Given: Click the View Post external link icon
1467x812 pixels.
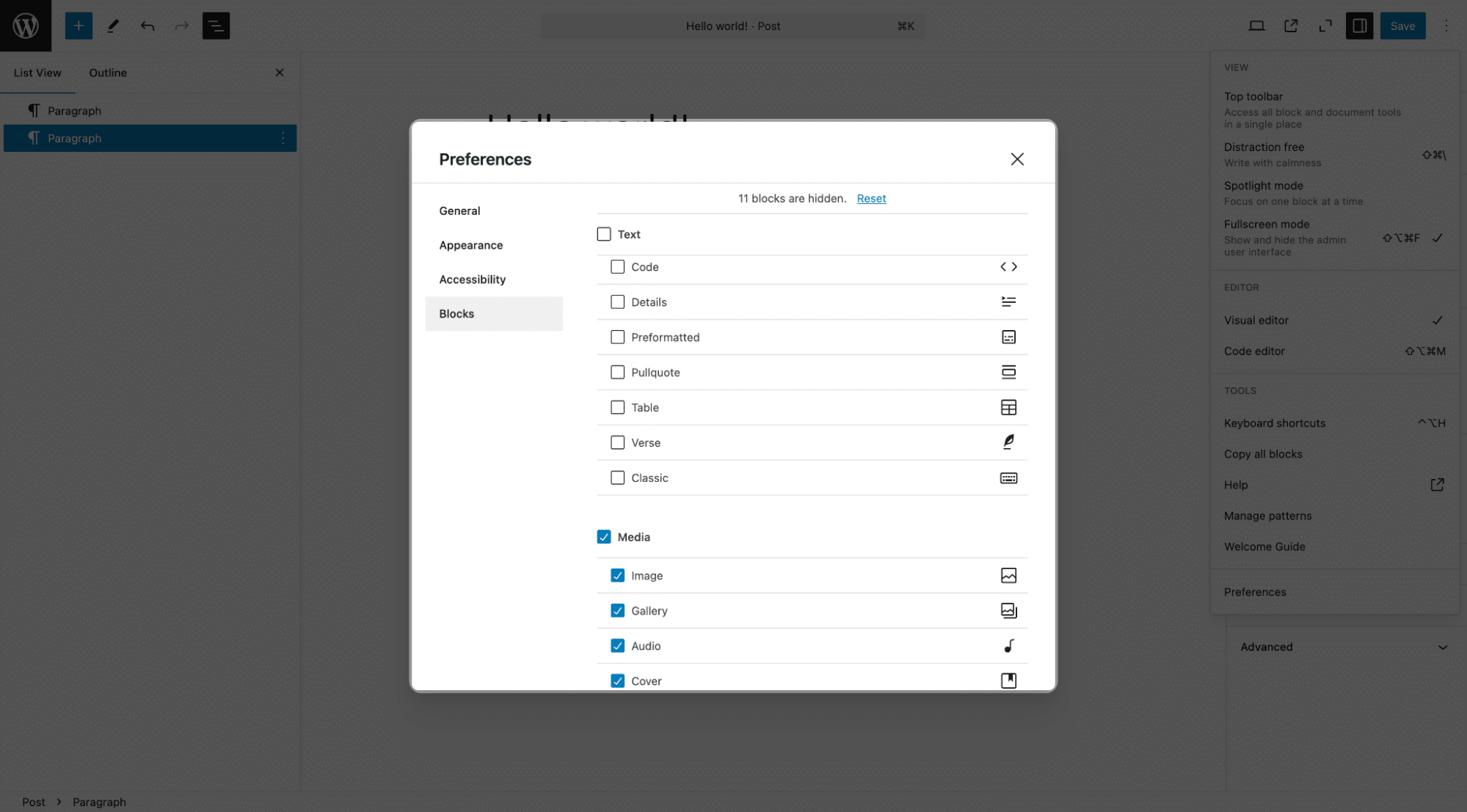Looking at the screenshot, I should coord(1291,26).
